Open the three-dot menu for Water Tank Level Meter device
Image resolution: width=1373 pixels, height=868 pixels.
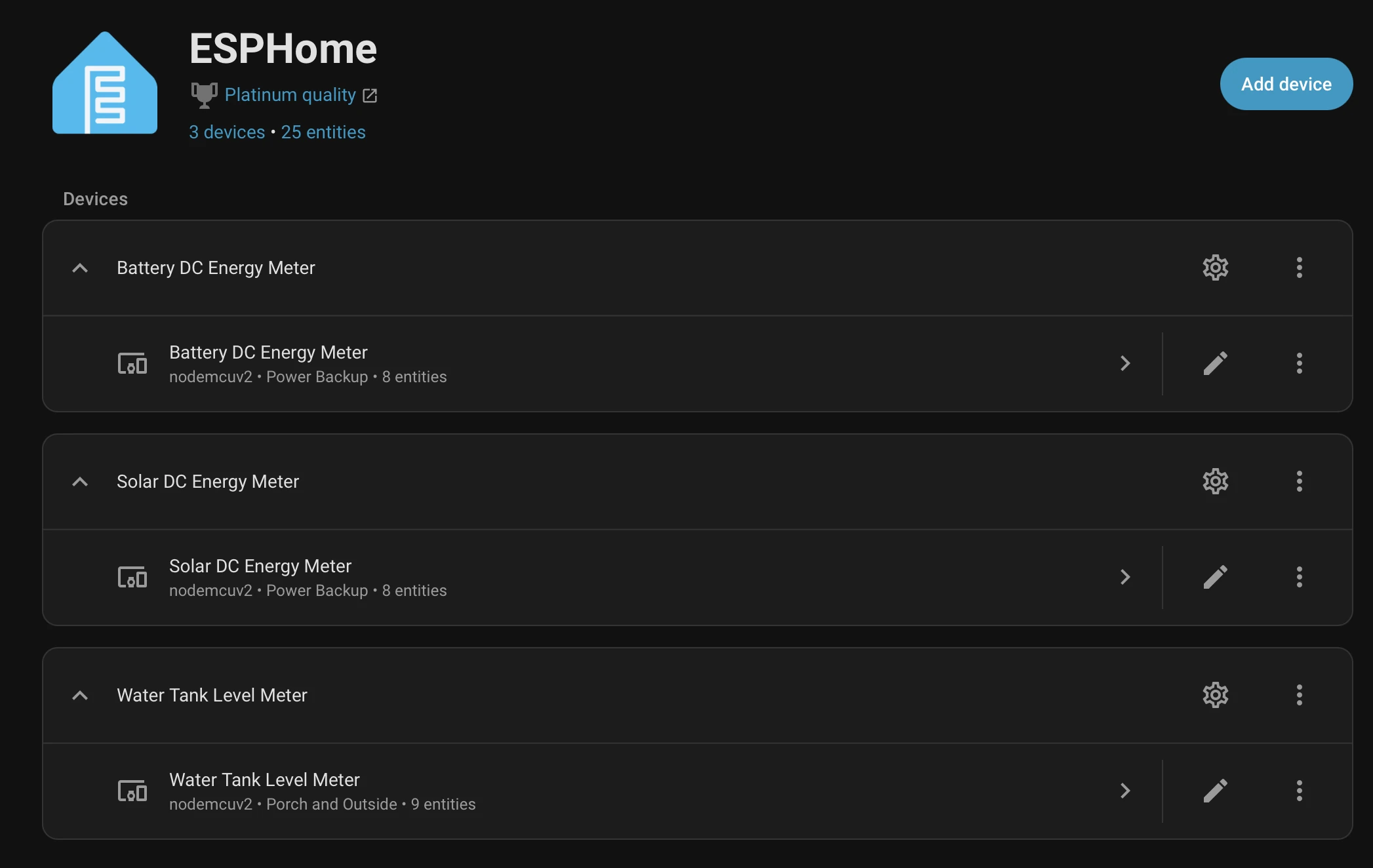pyautogui.click(x=1299, y=791)
